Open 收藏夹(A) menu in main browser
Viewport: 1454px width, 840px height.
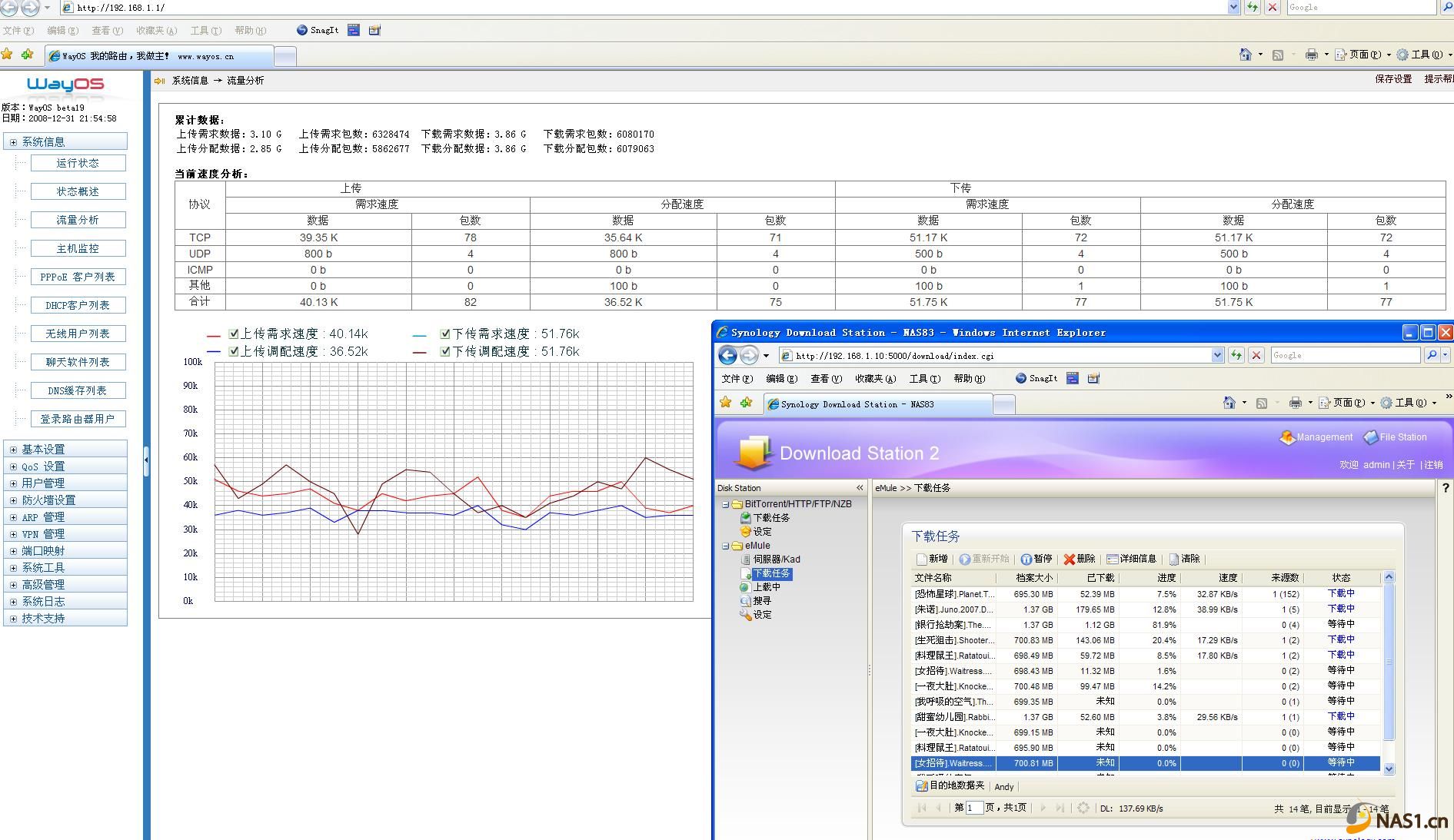[x=156, y=31]
